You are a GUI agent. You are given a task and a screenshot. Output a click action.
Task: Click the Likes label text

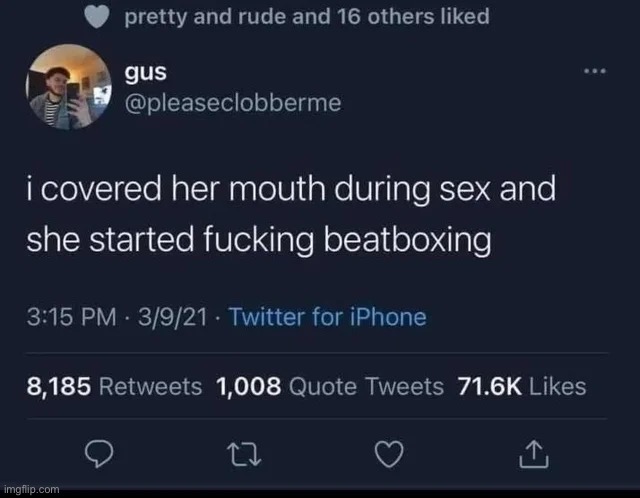point(558,386)
